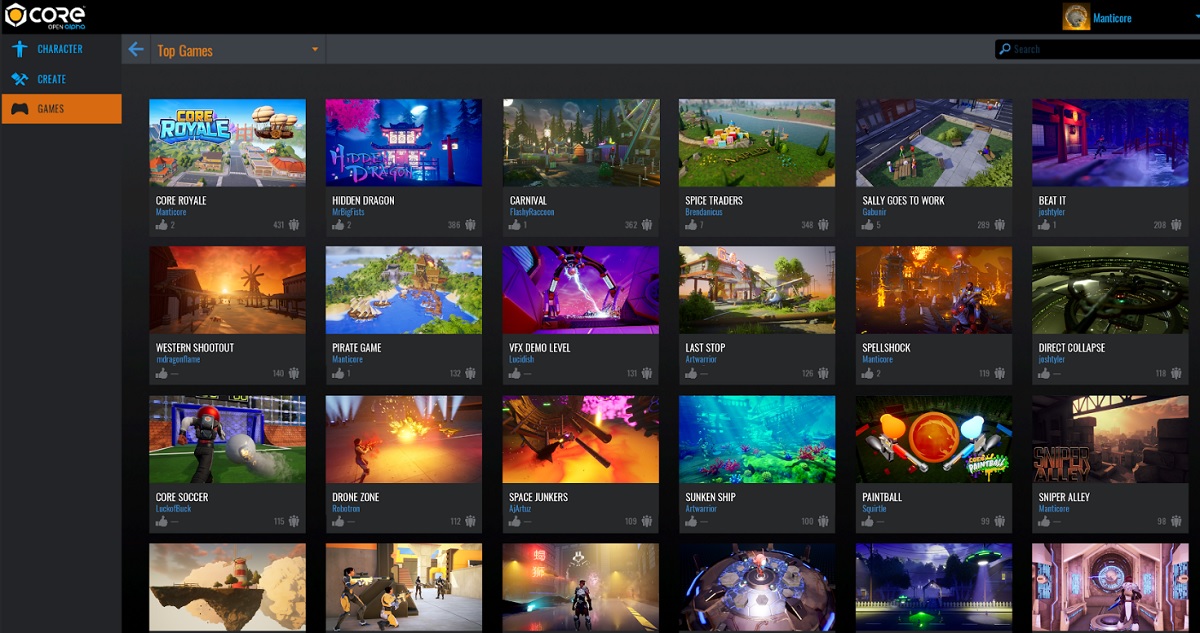Like the VFX Demo Level (thumbs-up)

pos(515,373)
